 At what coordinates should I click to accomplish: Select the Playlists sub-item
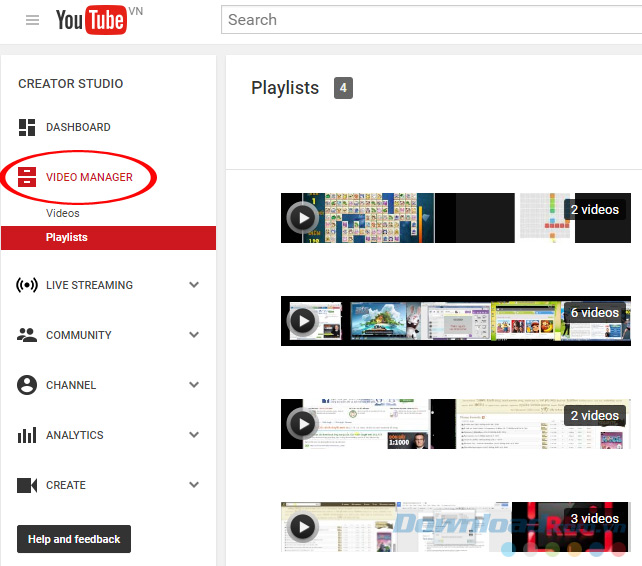[x=109, y=238]
